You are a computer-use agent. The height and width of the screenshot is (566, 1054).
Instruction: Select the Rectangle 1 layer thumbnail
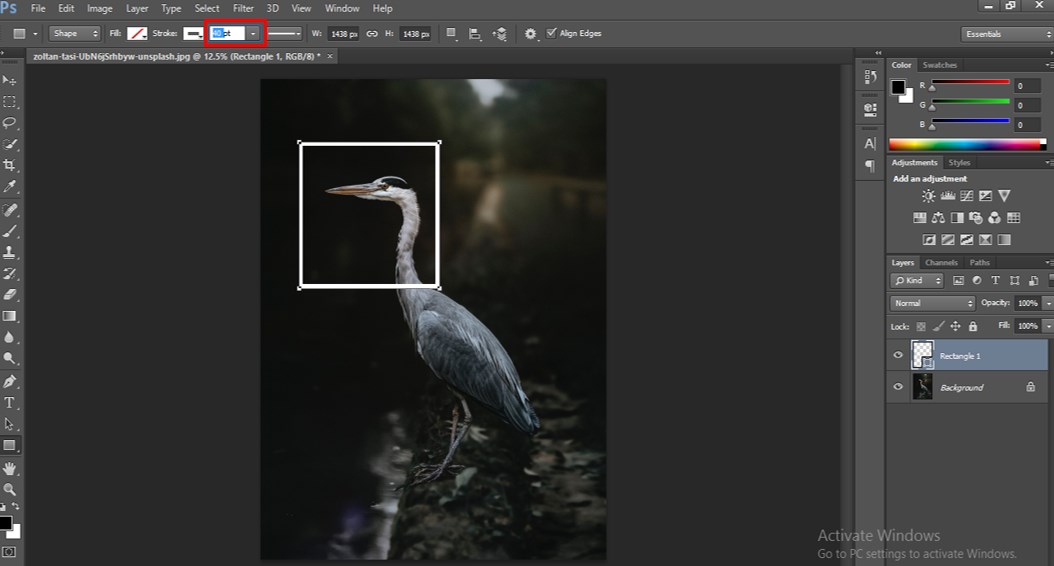[x=922, y=355]
